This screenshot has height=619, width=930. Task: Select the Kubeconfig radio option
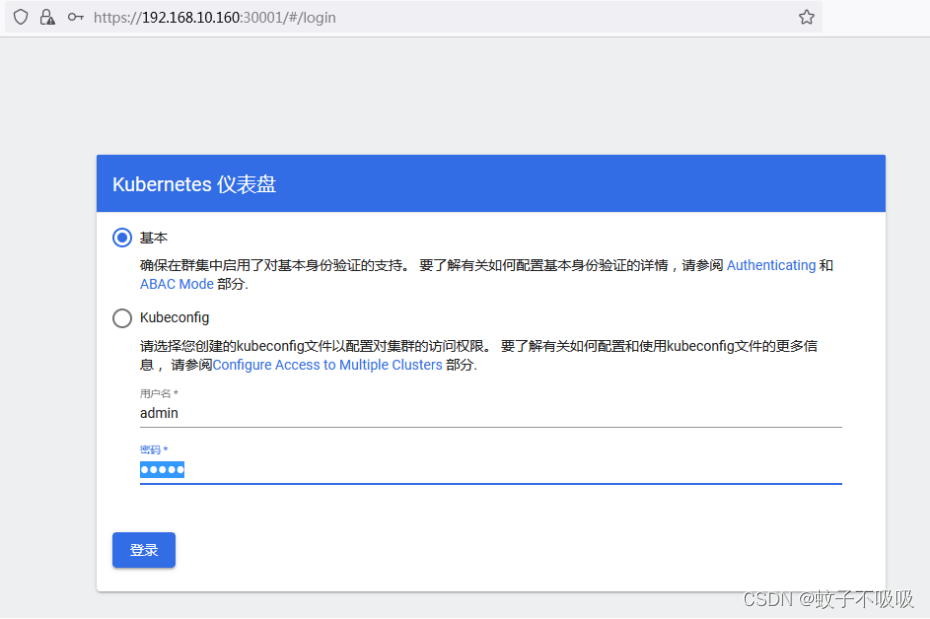(x=122, y=318)
